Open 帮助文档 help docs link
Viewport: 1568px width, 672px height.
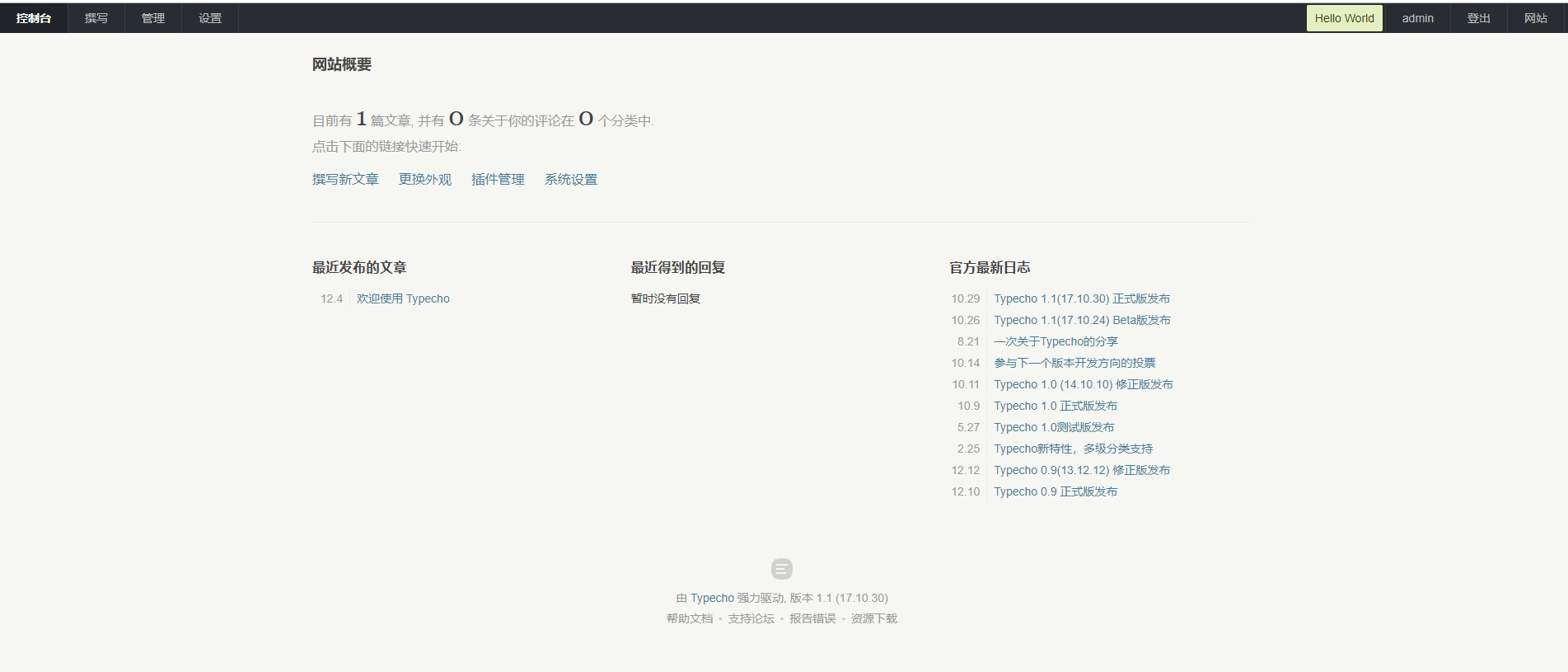690,618
